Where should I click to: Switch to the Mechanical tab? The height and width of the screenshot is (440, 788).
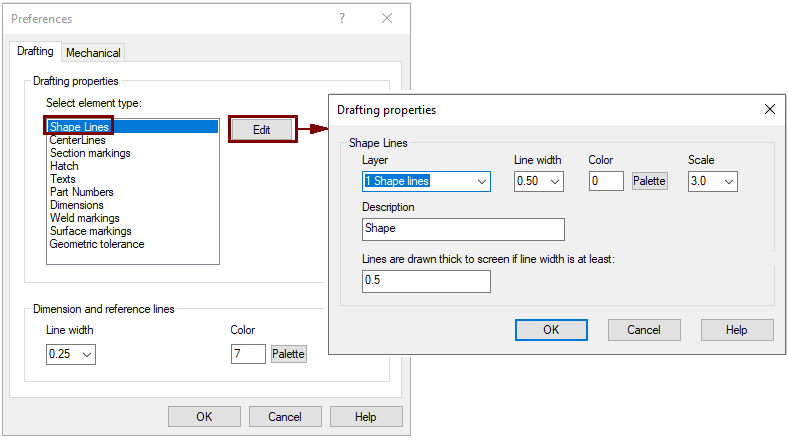[93, 53]
